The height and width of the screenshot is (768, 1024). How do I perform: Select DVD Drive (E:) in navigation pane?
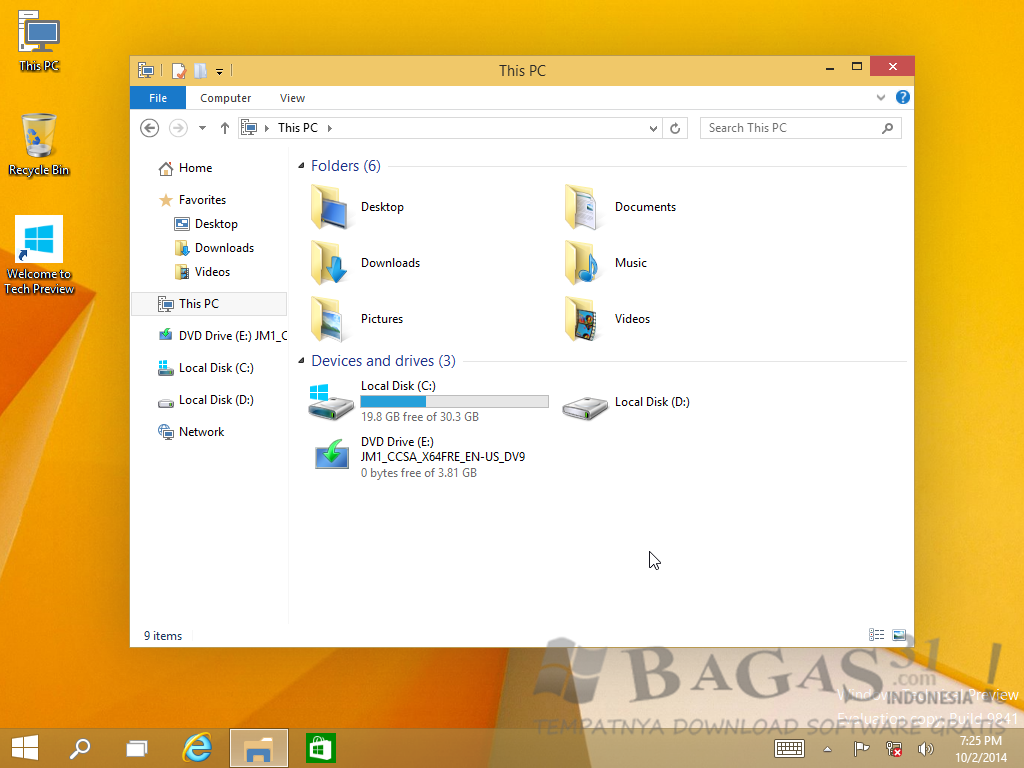(x=223, y=336)
